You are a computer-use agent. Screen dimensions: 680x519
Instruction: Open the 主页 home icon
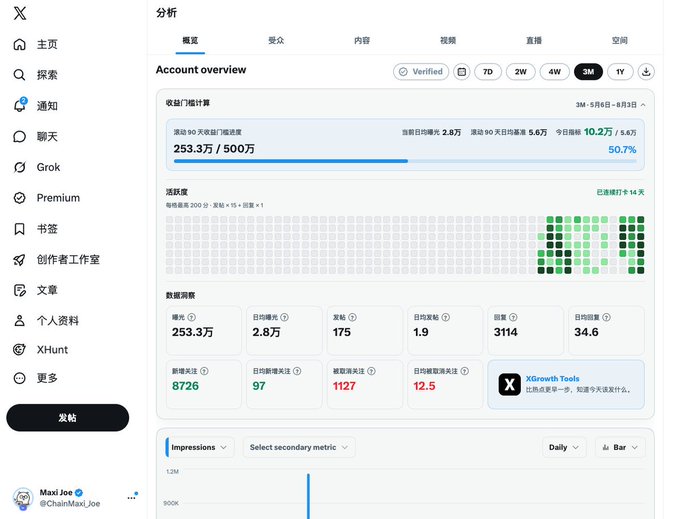20,44
